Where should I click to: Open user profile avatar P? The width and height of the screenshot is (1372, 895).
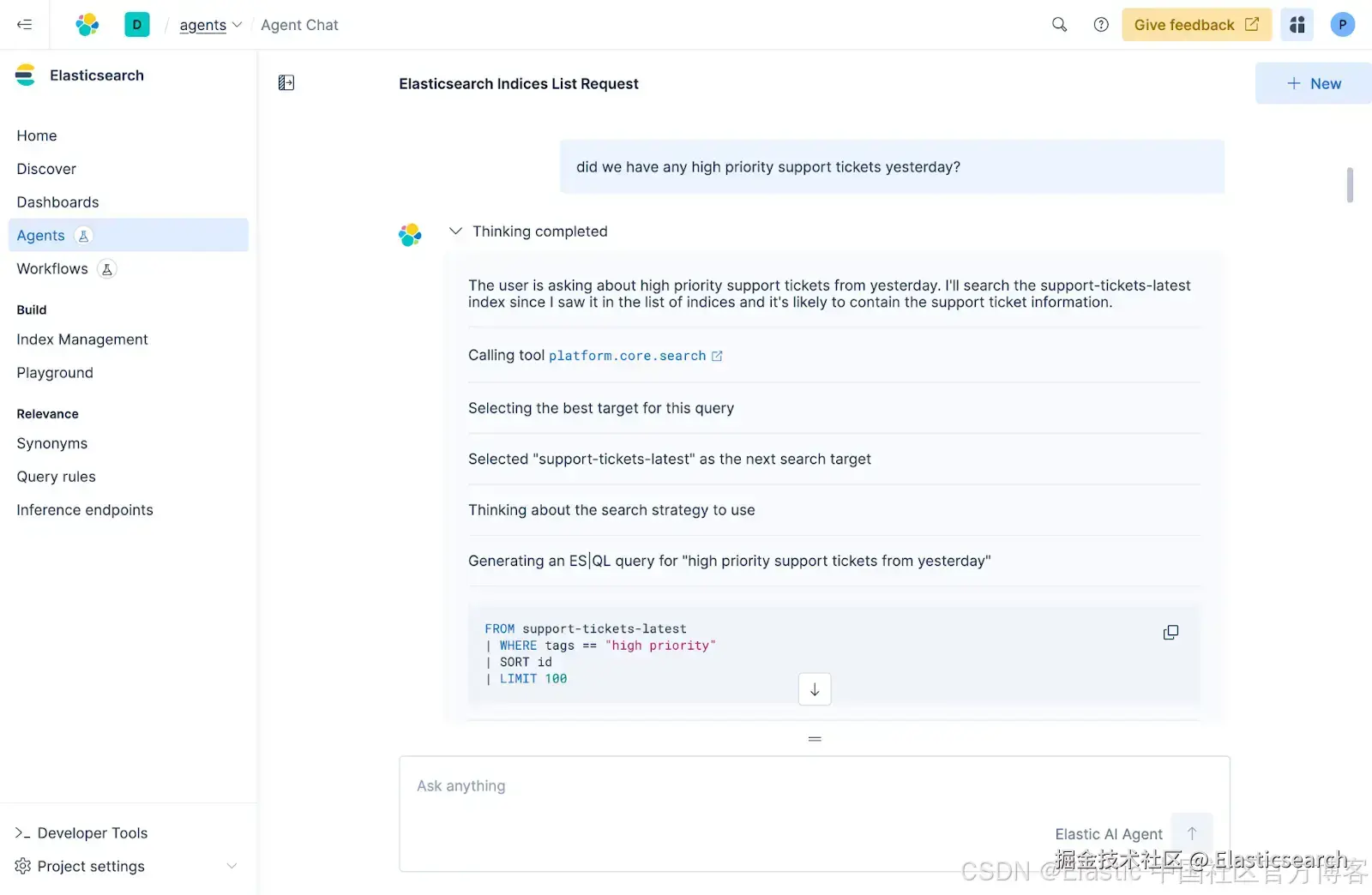click(1342, 25)
